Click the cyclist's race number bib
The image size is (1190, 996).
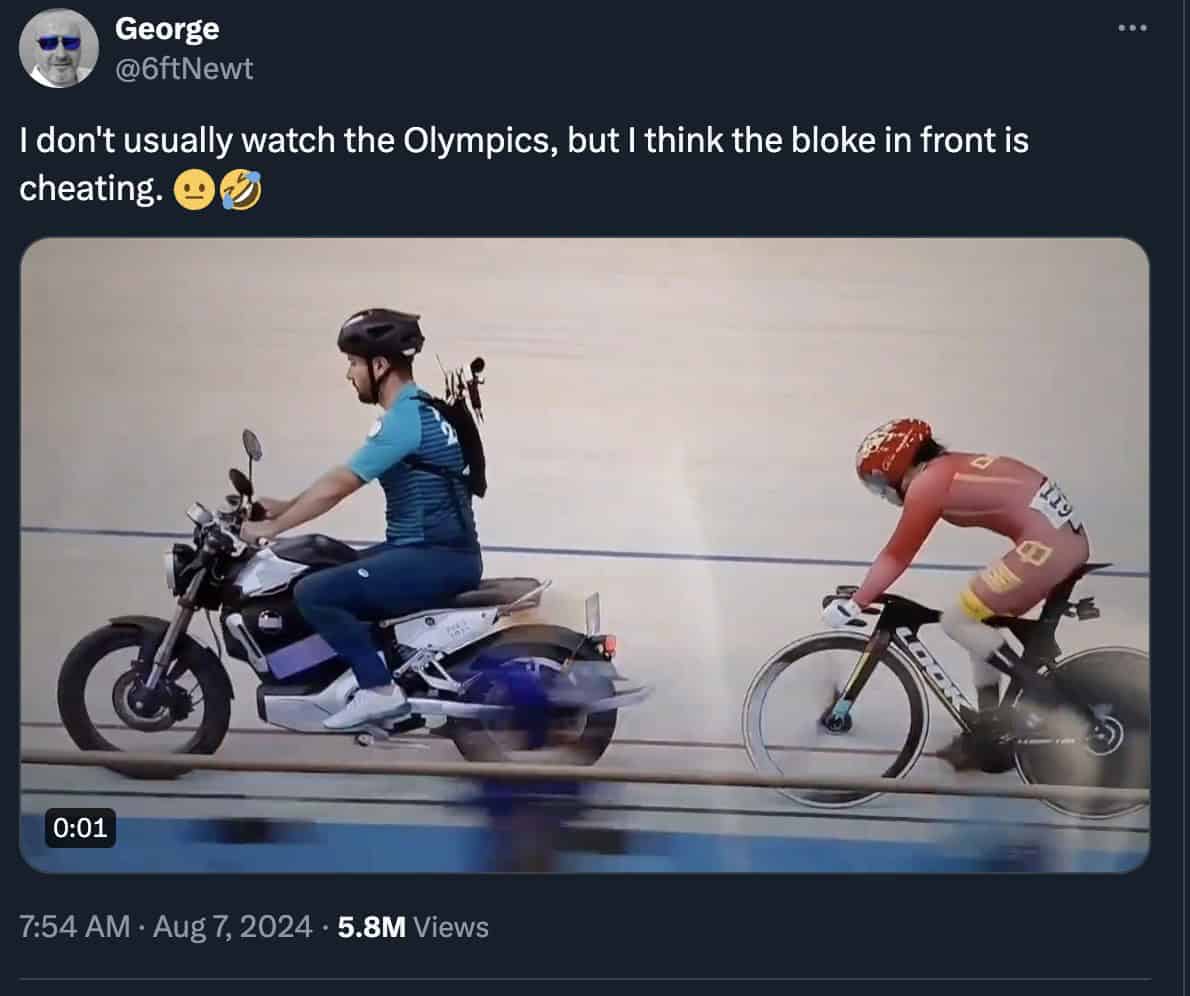tap(1055, 500)
